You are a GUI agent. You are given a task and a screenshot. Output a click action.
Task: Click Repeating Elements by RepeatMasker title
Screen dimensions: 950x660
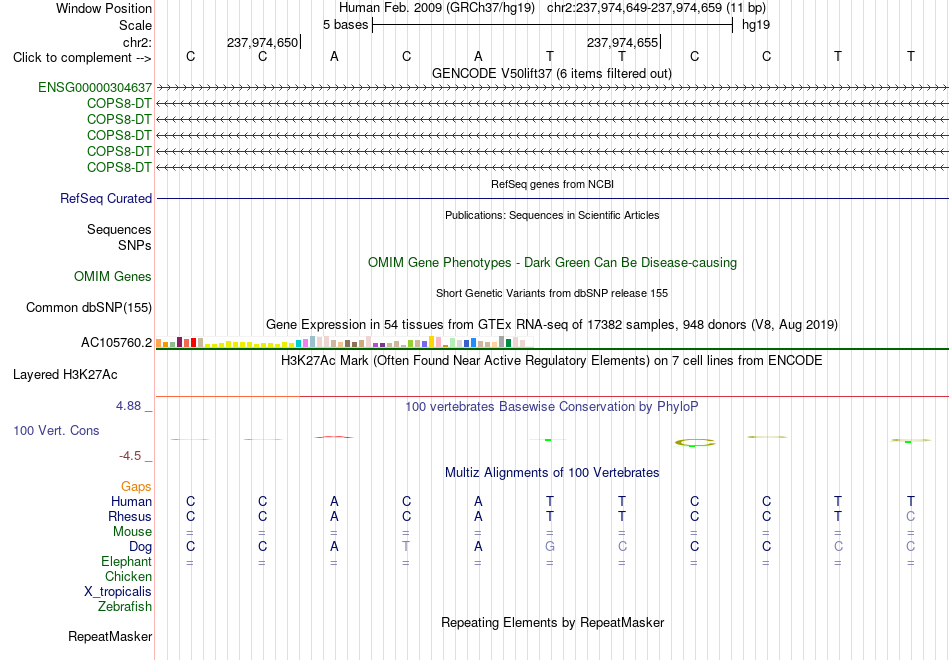[x=552, y=622]
